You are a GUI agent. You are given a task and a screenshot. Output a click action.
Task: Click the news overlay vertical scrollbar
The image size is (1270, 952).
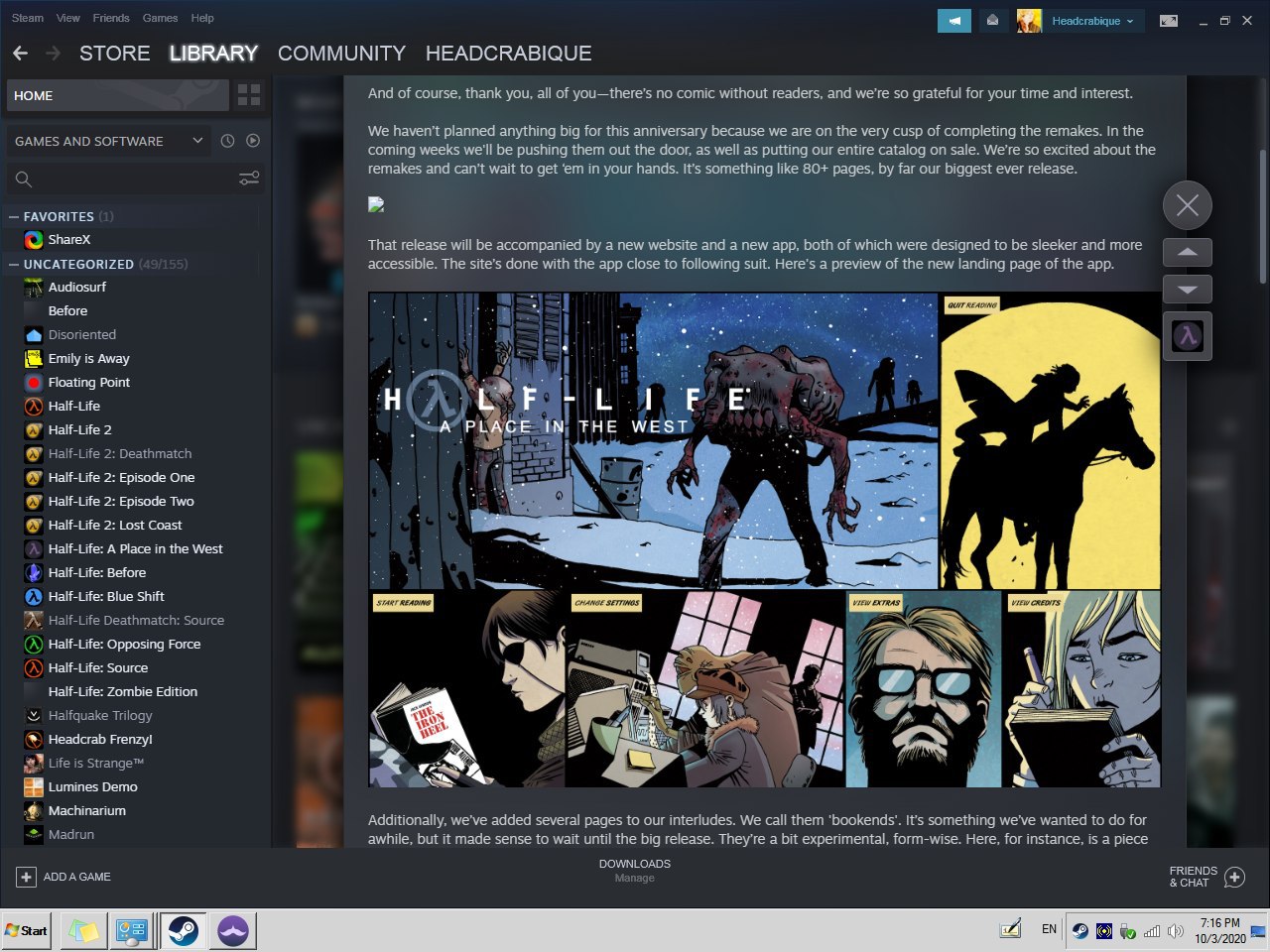[1263, 216]
